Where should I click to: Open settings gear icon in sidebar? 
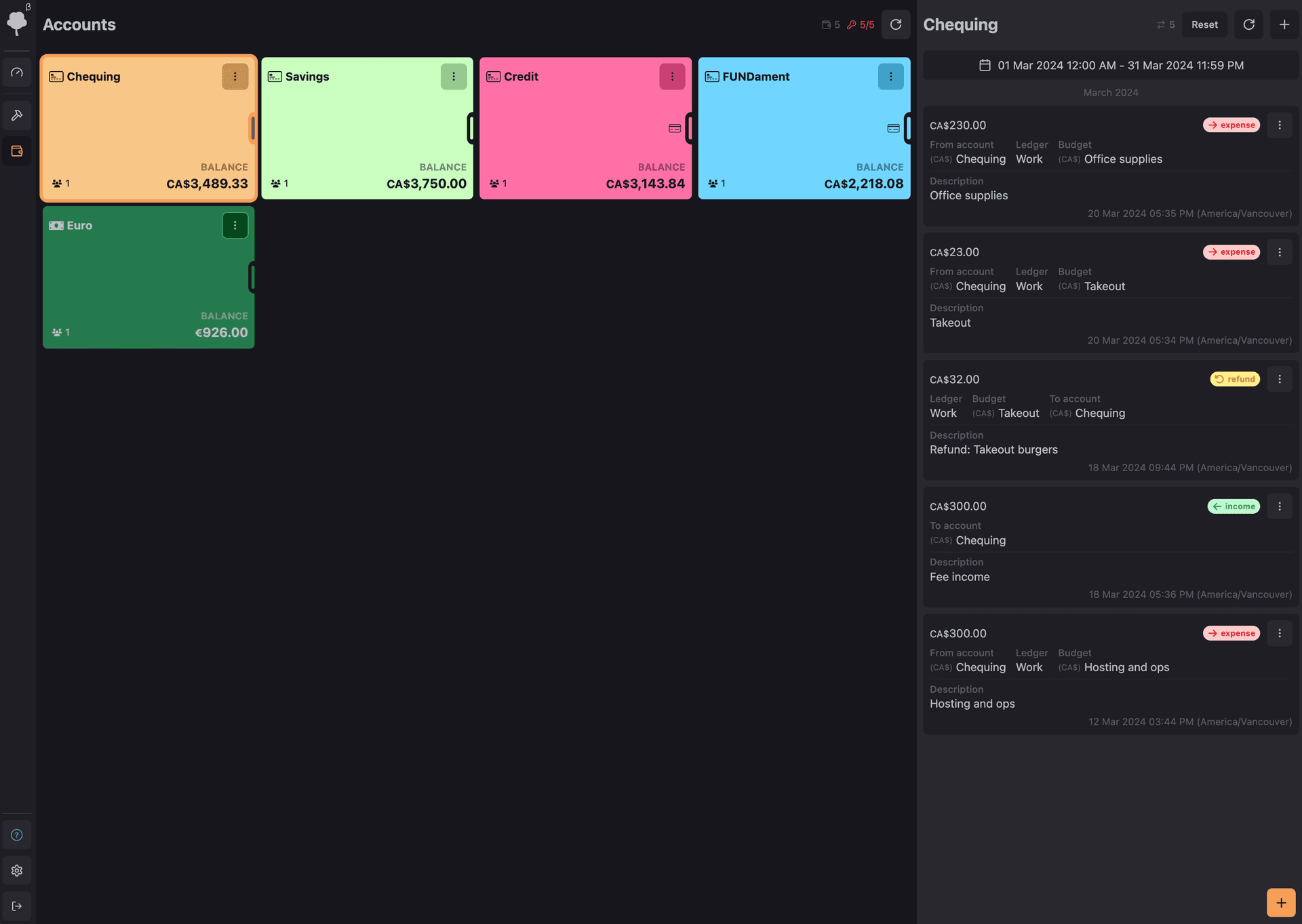(17, 870)
